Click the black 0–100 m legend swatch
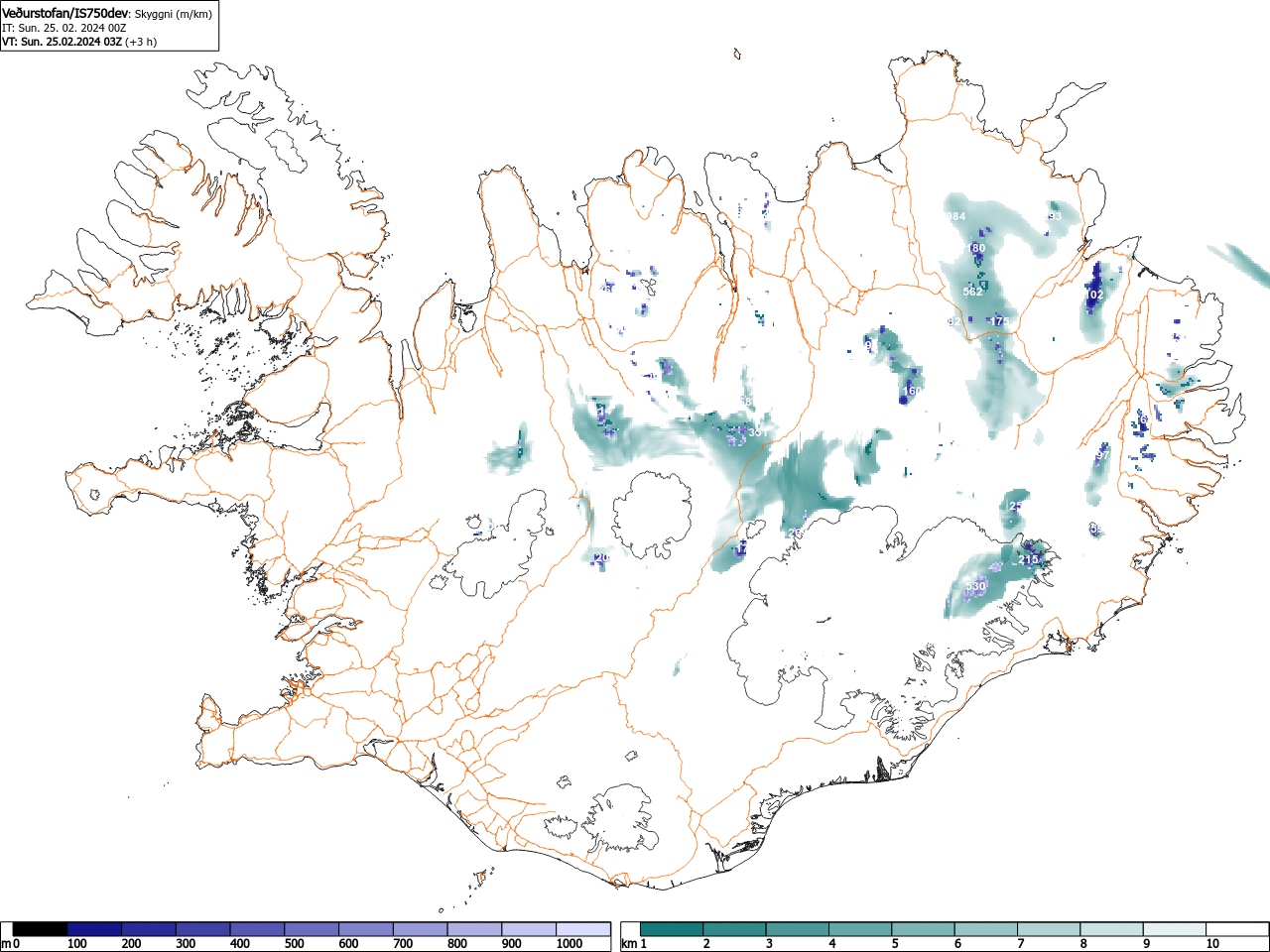The height and width of the screenshot is (952, 1270). tap(41, 929)
